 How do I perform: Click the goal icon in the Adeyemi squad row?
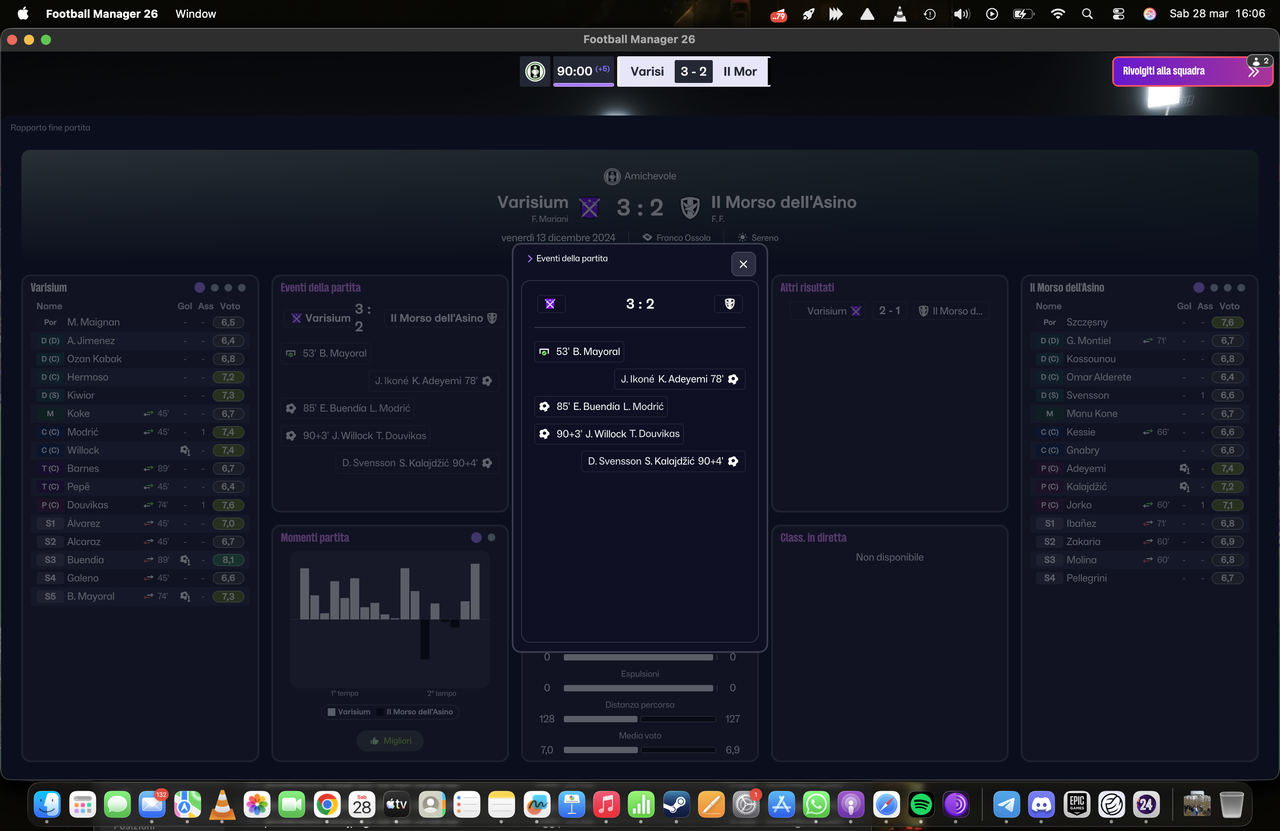pos(1184,469)
